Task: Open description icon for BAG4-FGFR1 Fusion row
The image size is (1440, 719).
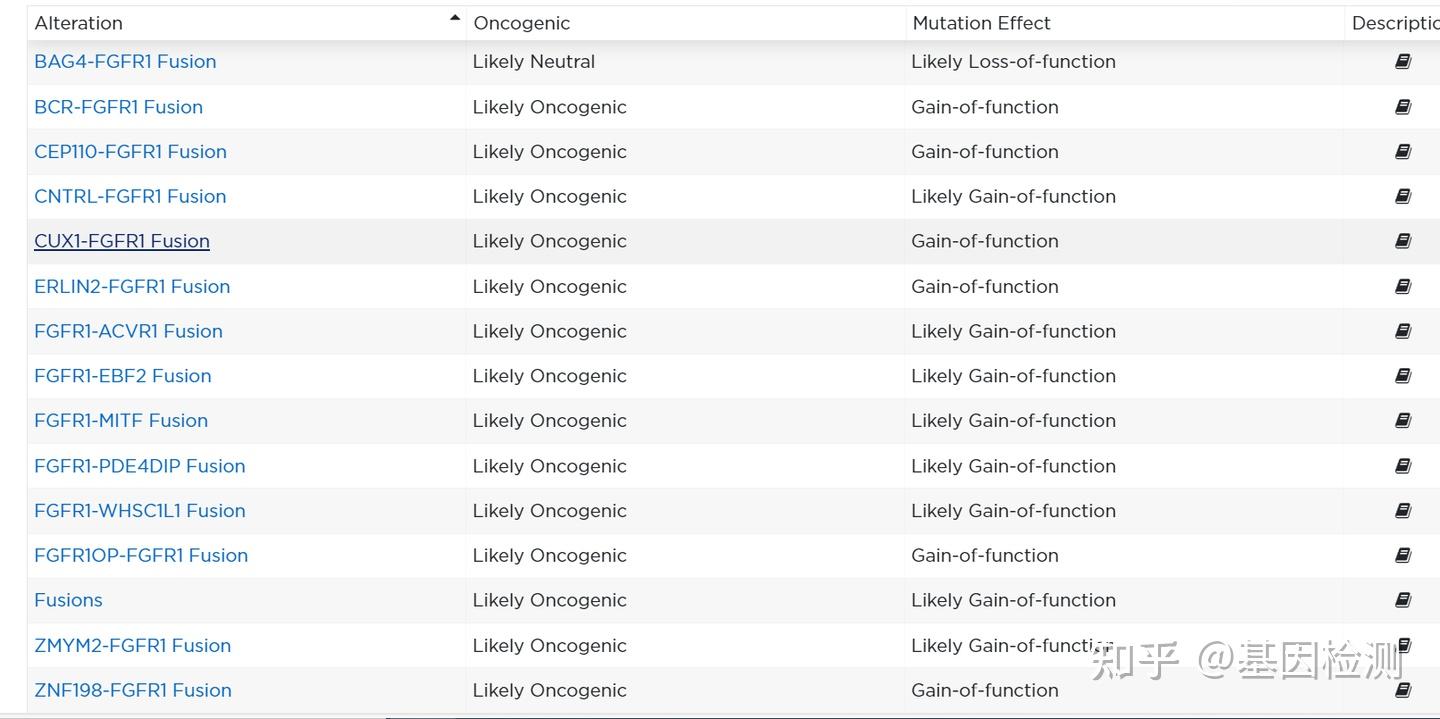Action: (x=1403, y=62)
